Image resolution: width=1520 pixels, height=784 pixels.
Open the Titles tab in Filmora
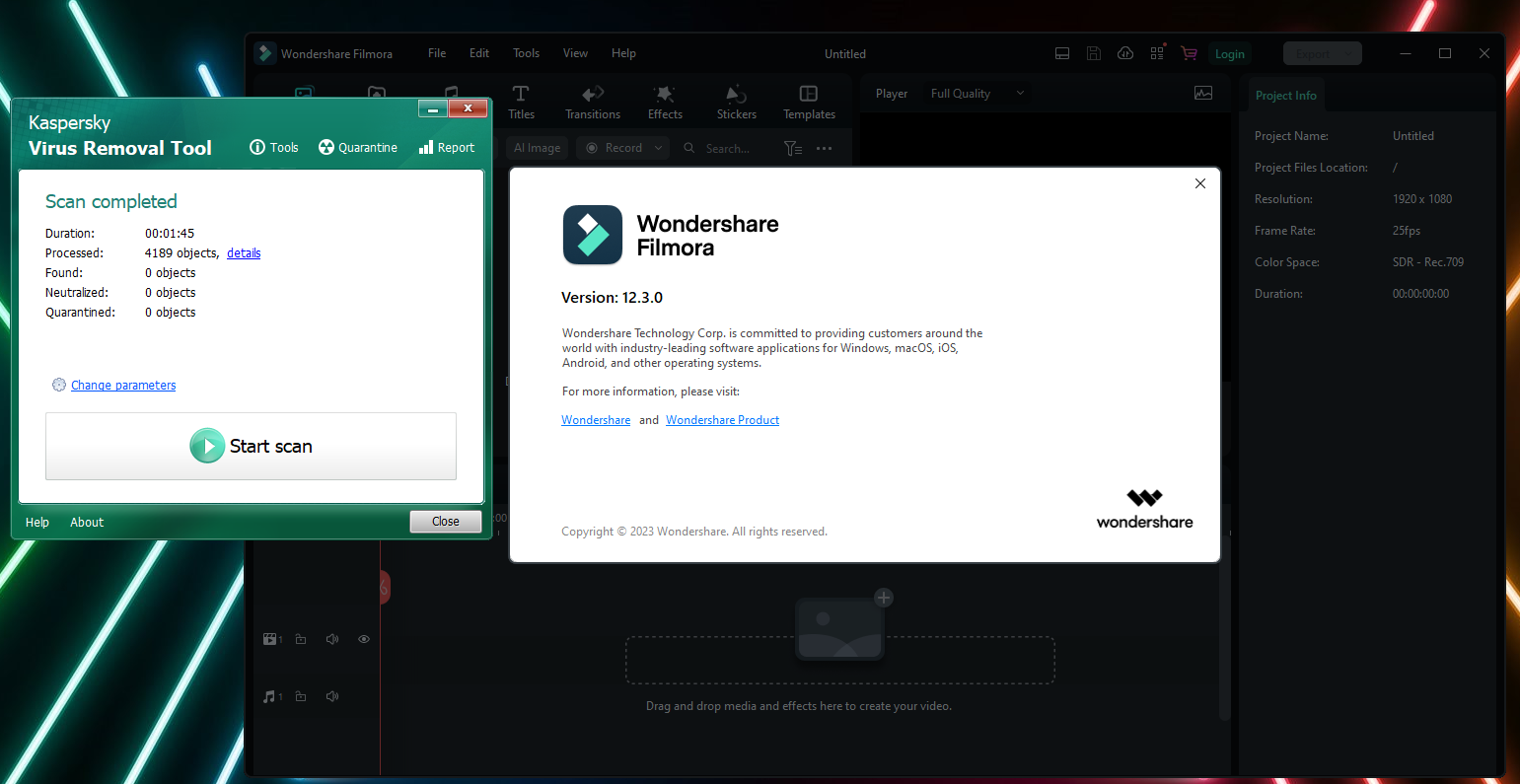[521, 102]
